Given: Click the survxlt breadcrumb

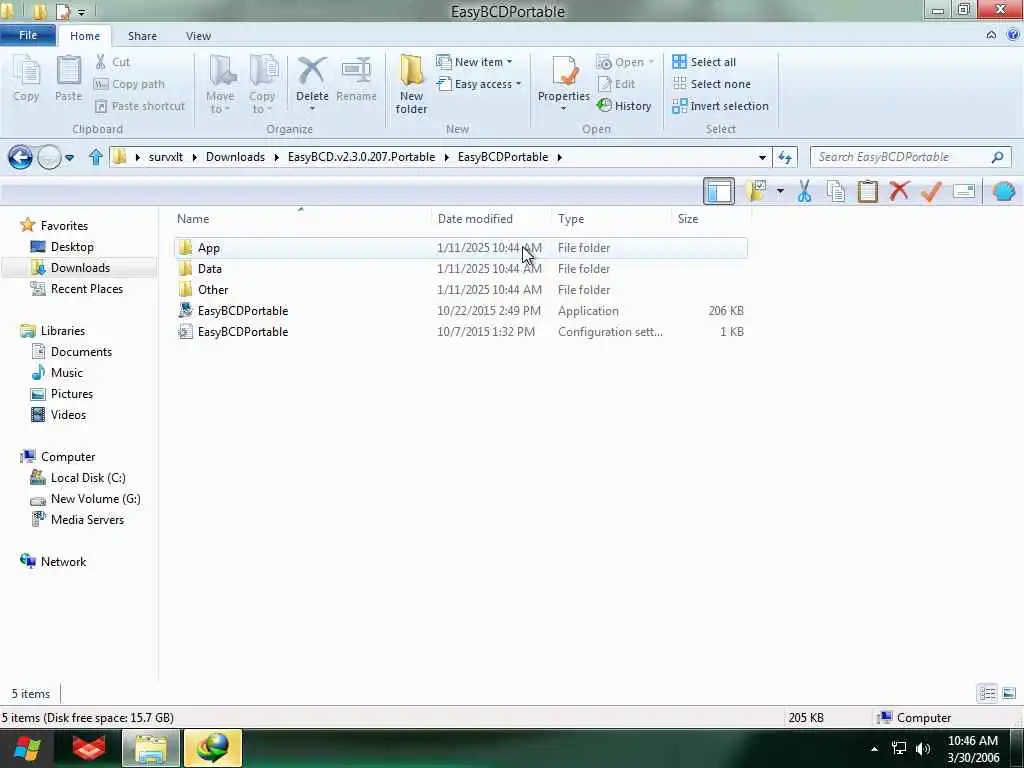Looking at the screenshot, I should (166, 157).
